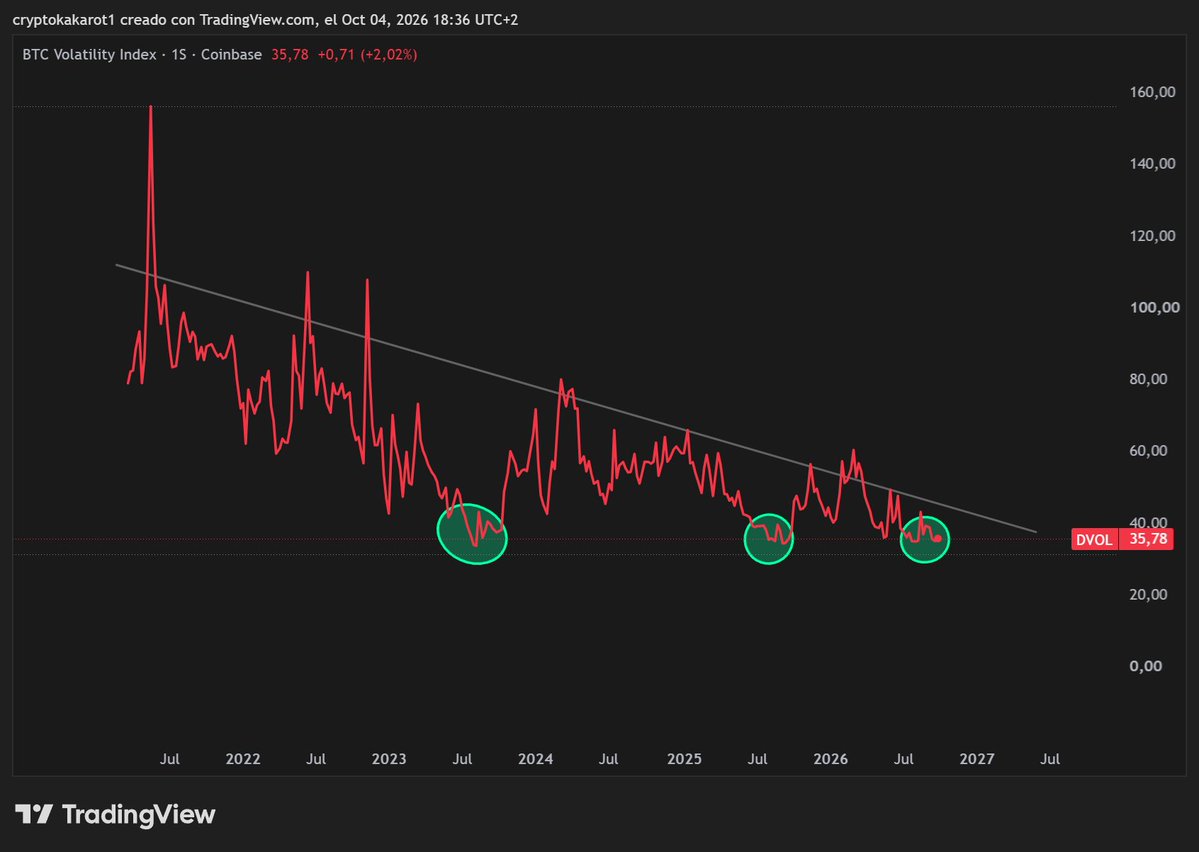1199x852 pixels.
Task: Click the 2025 time axis label
Action: [x=684, y=759]
